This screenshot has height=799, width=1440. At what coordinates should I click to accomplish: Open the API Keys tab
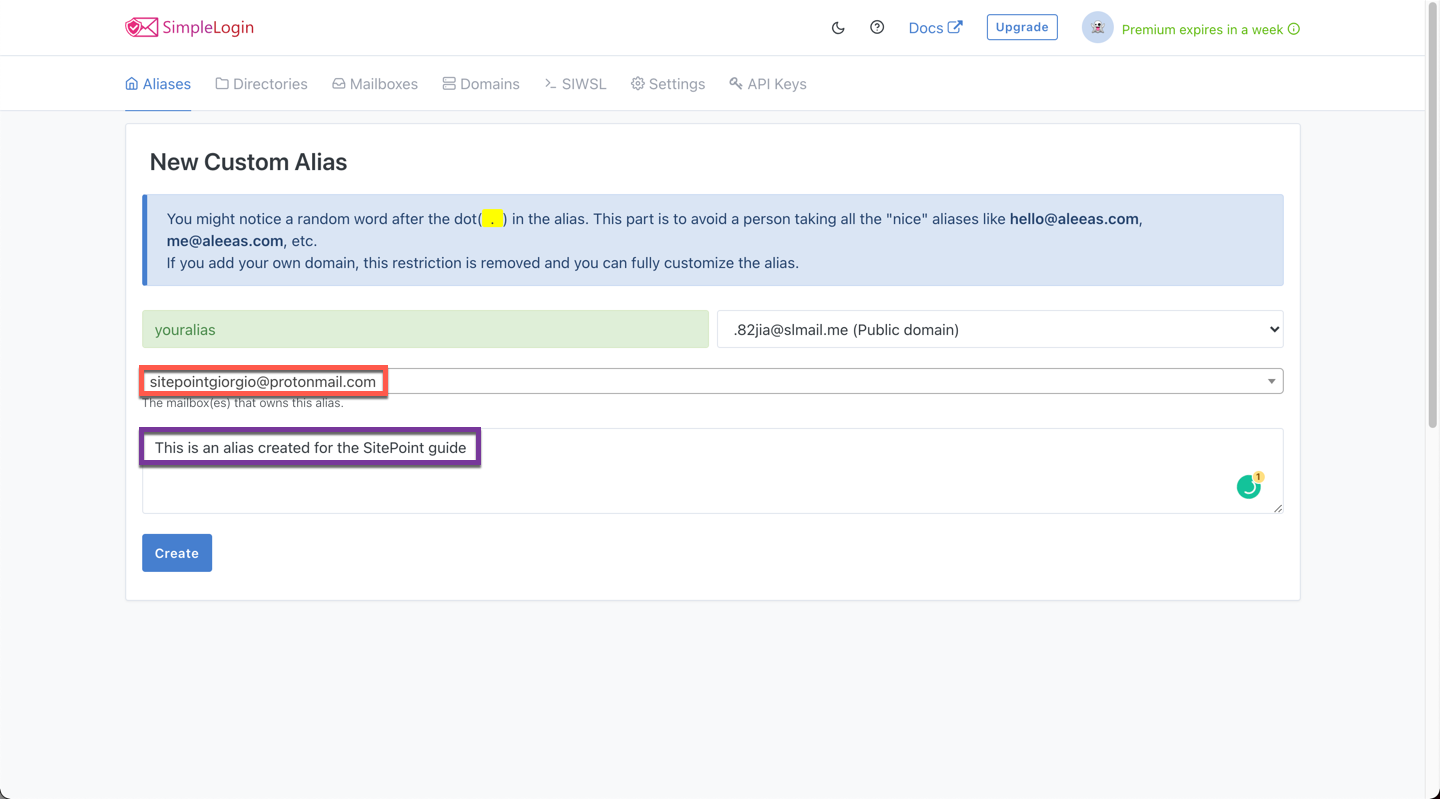click(x=768, y=84)
